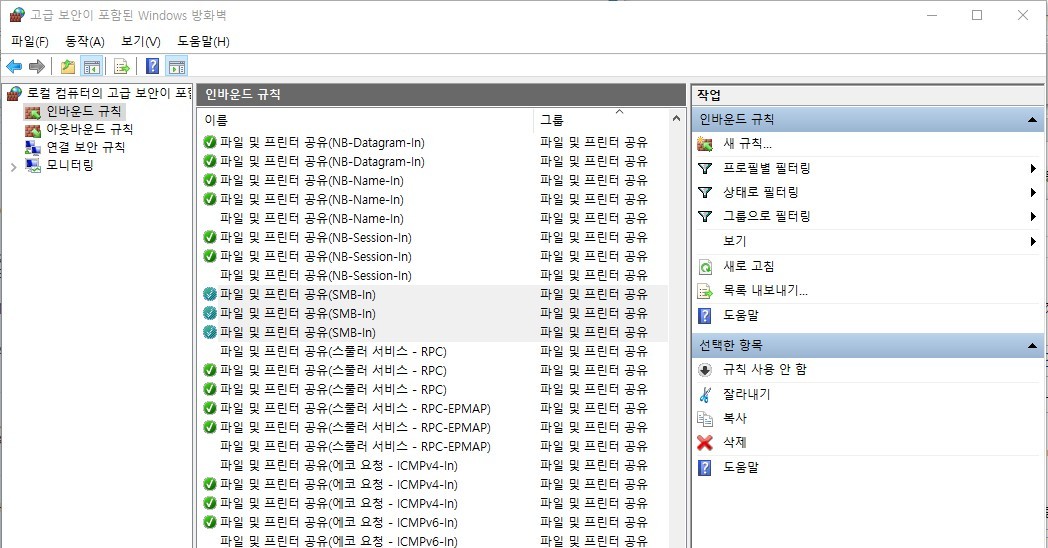This screenshot has height=548, width=1048.
Task: Open Help from the toolbar question-mark icon
Action: pos(152,66)
